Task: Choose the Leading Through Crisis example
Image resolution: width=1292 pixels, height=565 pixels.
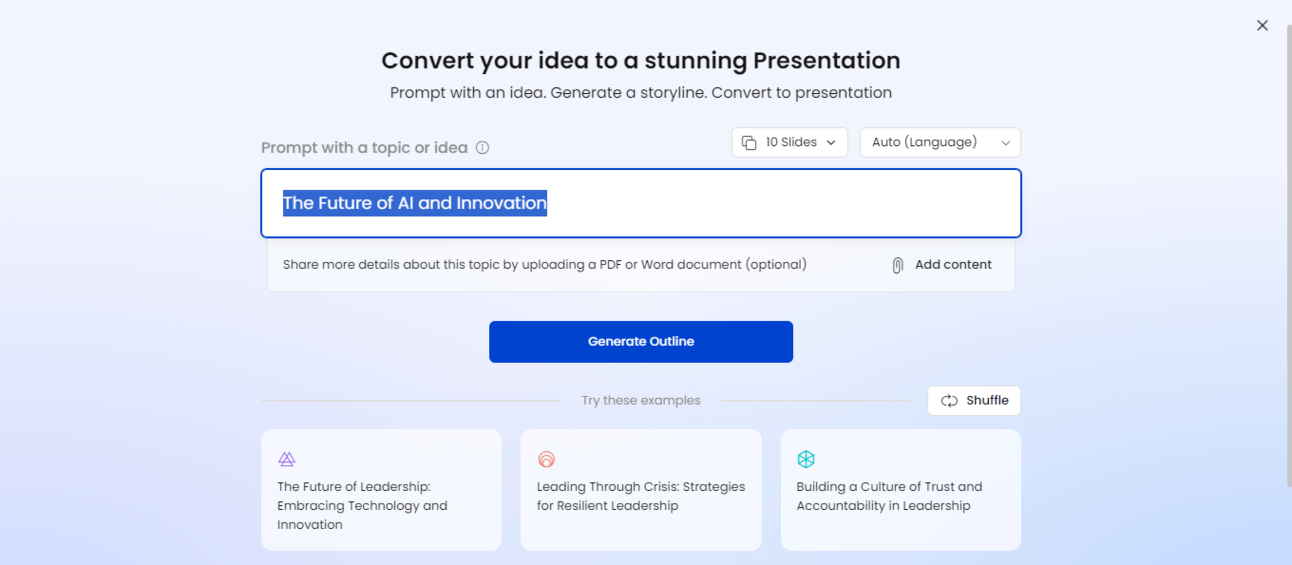Action: coord(641,490)
